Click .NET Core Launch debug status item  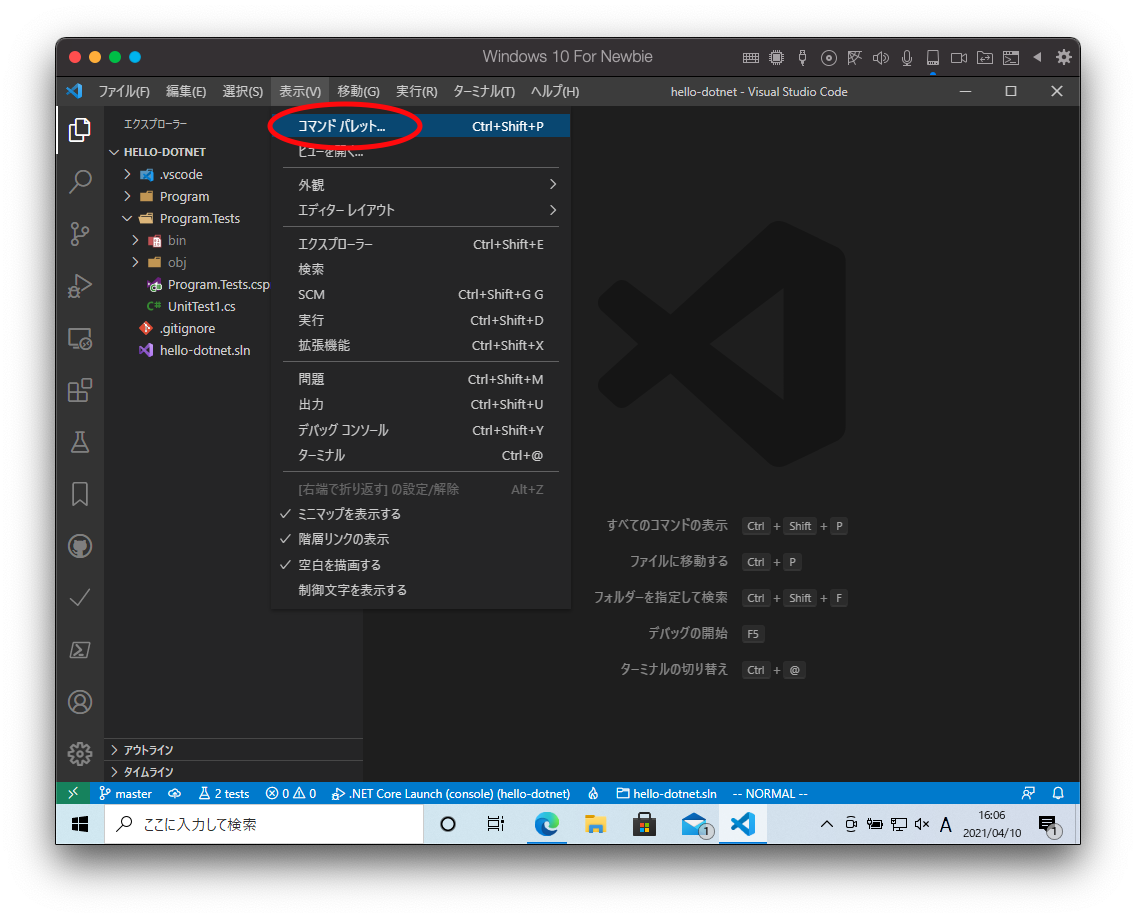coord(451,793)
